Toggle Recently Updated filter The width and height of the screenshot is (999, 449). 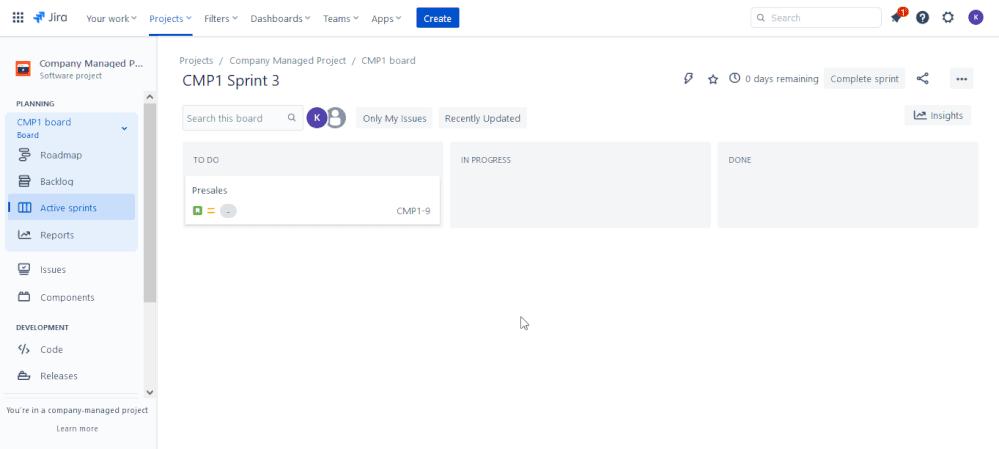(x=482, y=118)
